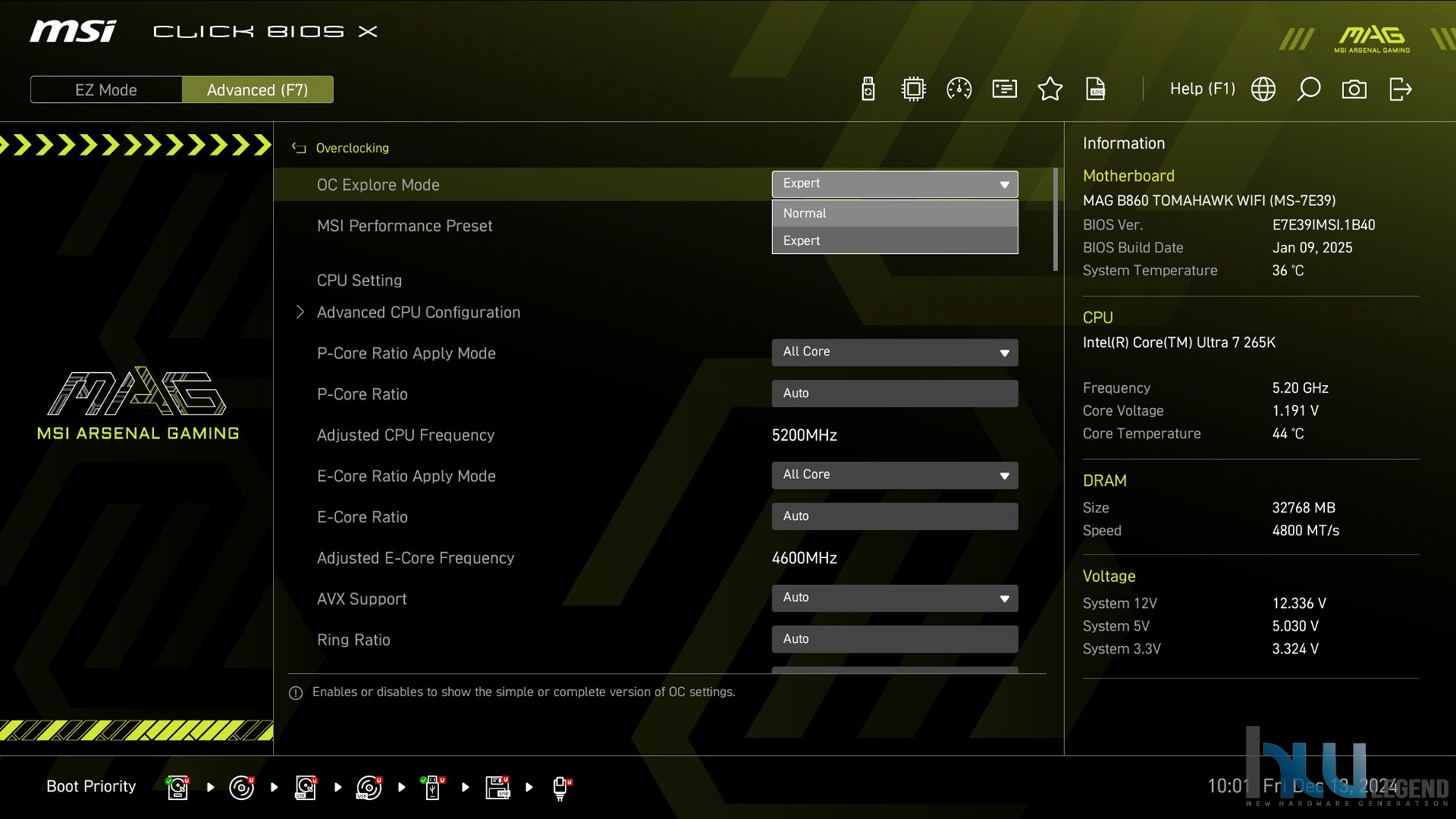Choose Expert in OC Explore Mode list
This screenshot has height=819, width=1456.
point(894,240)
